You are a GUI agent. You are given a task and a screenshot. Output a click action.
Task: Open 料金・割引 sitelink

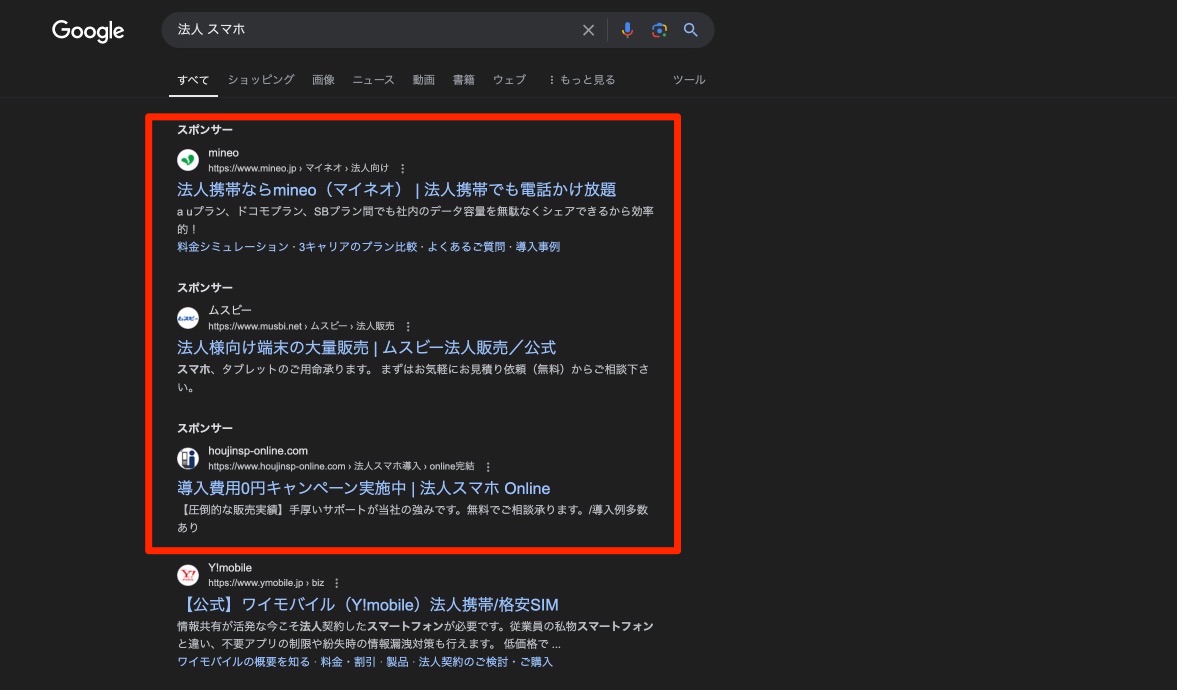click(x=348, y=662)
